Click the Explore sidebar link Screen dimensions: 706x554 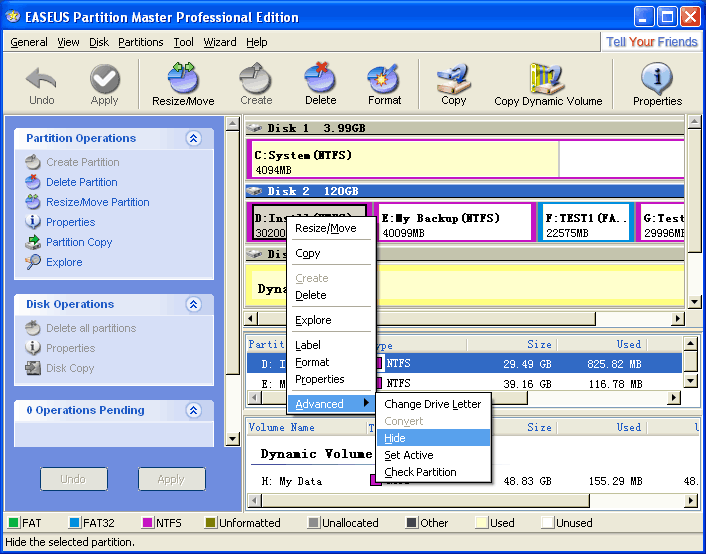click(x=64, y=262)
